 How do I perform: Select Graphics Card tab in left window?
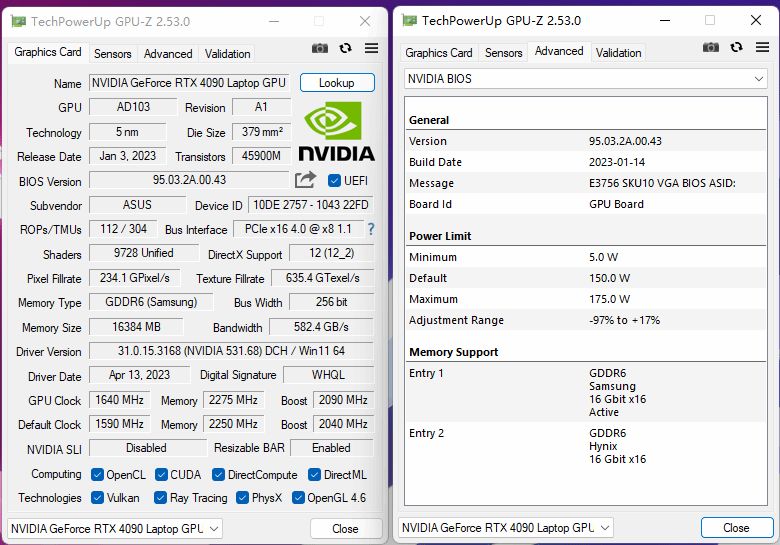click(x=48, y=52)
